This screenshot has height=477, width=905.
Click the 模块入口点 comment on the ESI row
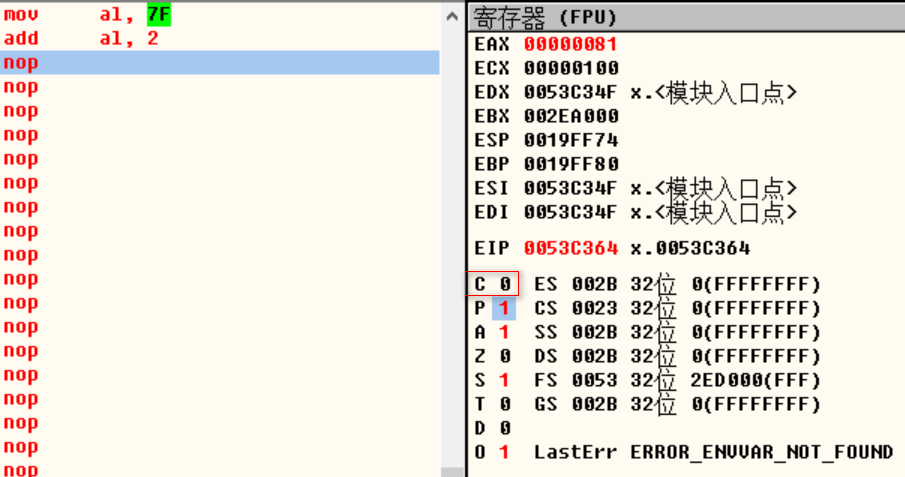pos(713,188)
